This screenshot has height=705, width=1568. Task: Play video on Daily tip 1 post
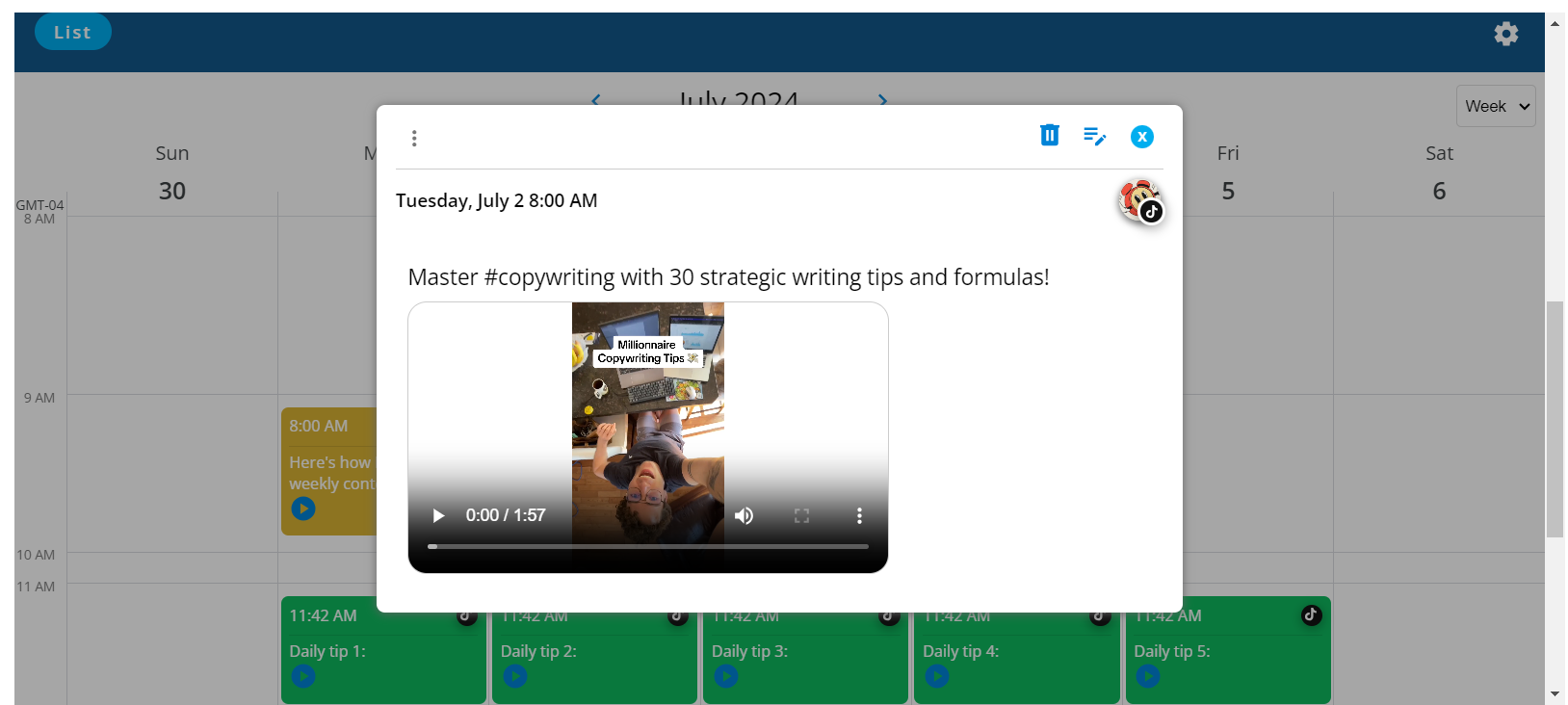click(x=303, y=676)
